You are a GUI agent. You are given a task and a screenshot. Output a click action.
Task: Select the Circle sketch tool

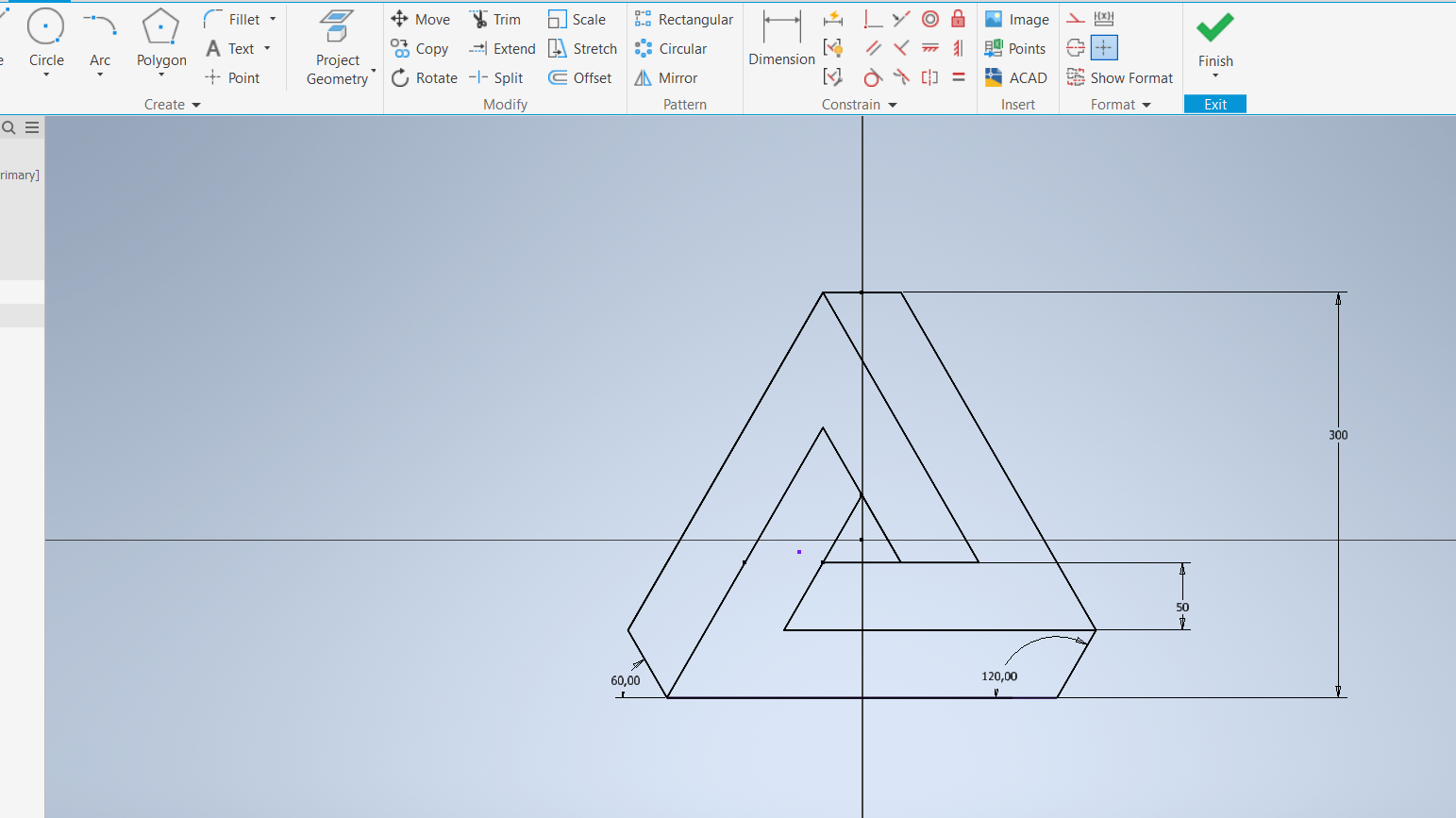click(x=45, y=28)
